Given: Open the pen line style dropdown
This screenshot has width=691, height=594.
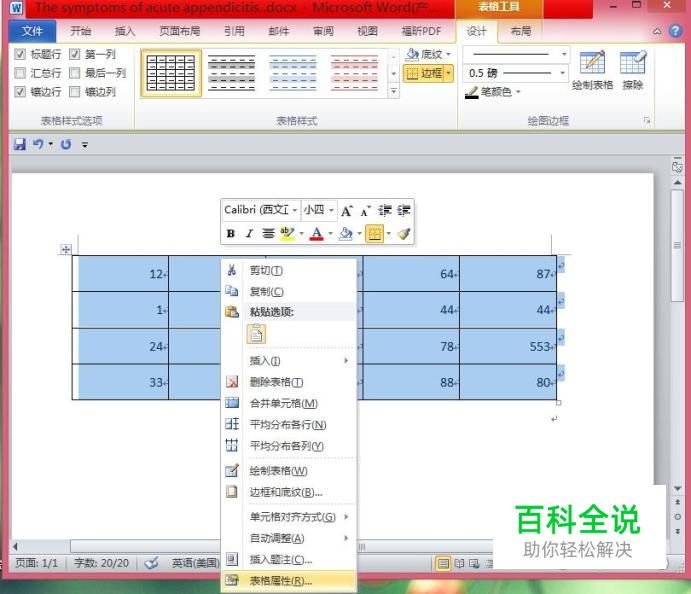Looking at the screenshot, I should 564,54.
